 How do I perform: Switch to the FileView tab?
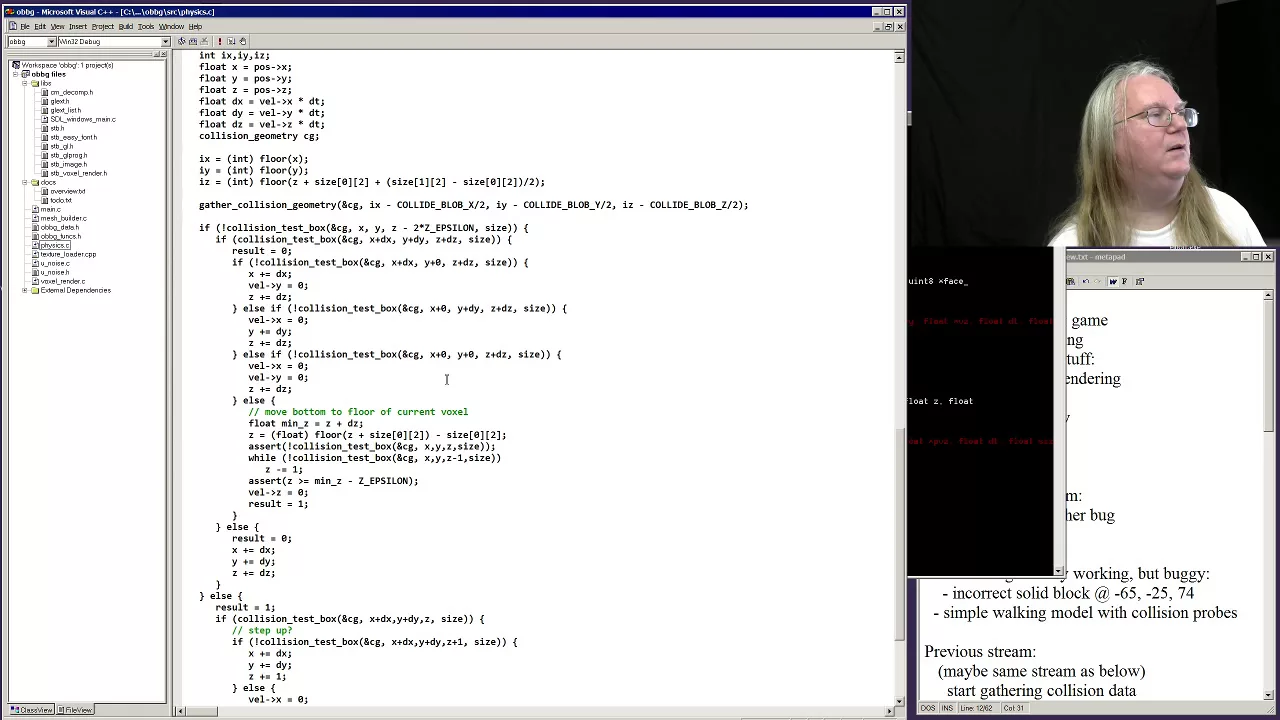(x=75, y=710)
